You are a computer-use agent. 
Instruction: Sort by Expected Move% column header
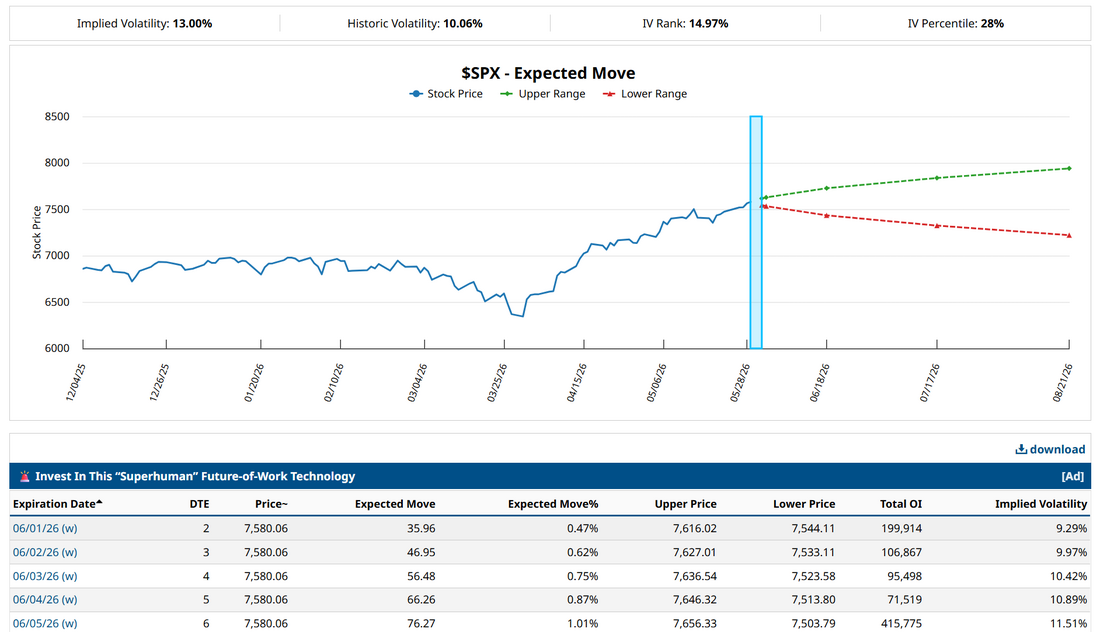553,504
